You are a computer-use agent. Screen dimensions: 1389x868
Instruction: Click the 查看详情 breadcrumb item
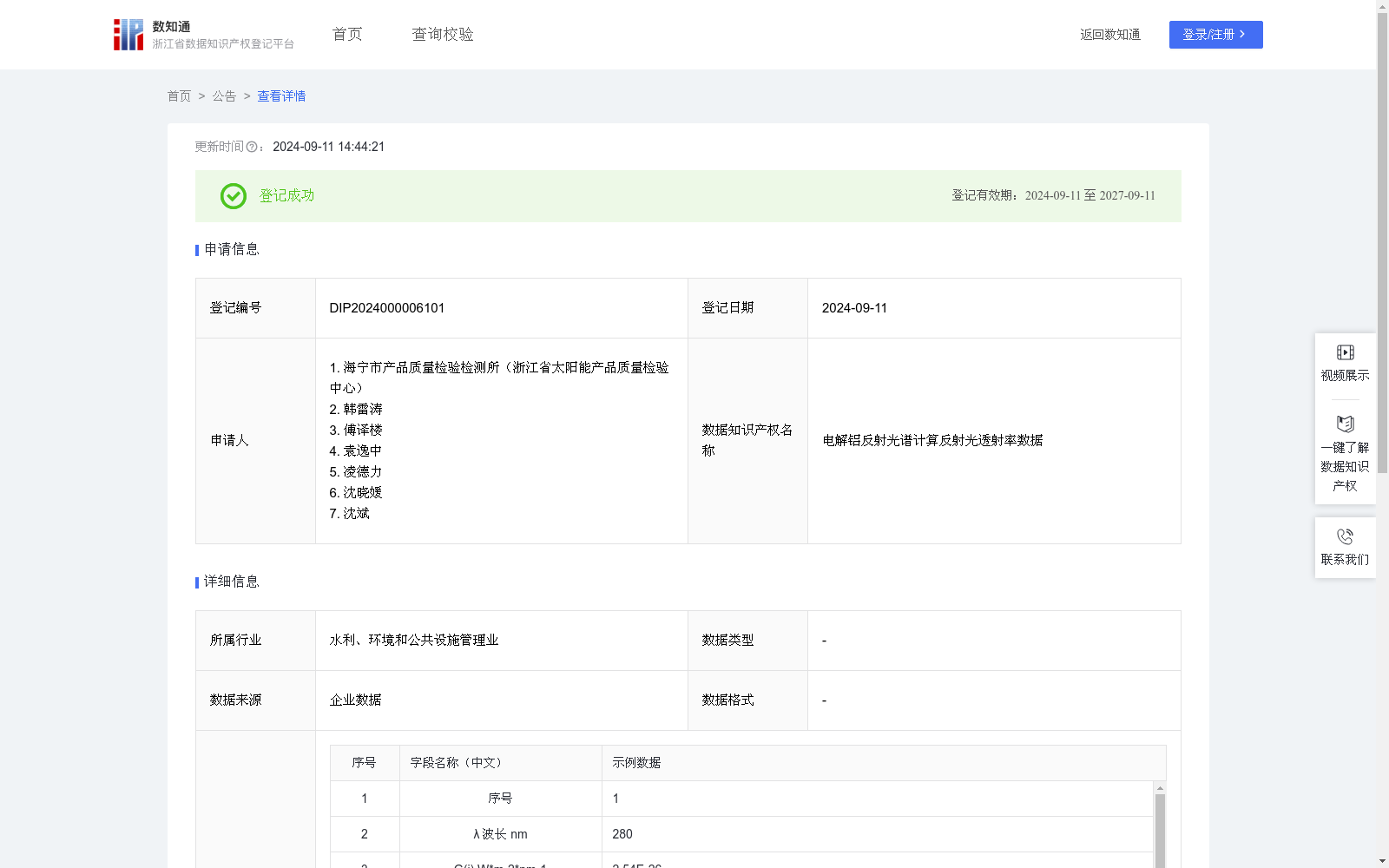pyautogui.click(x=281, y=96)
